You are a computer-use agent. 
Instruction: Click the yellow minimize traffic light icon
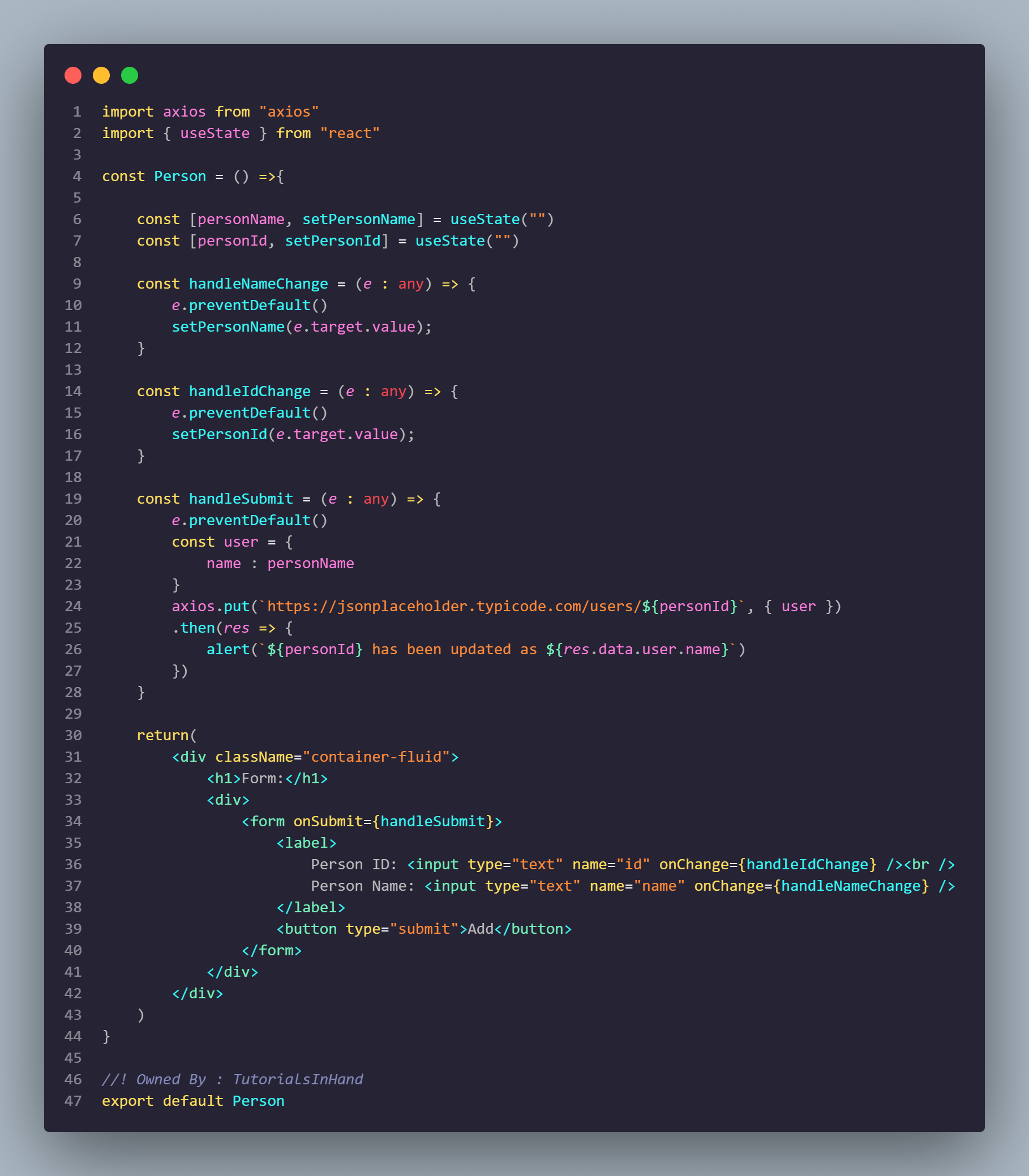(102, 75)
